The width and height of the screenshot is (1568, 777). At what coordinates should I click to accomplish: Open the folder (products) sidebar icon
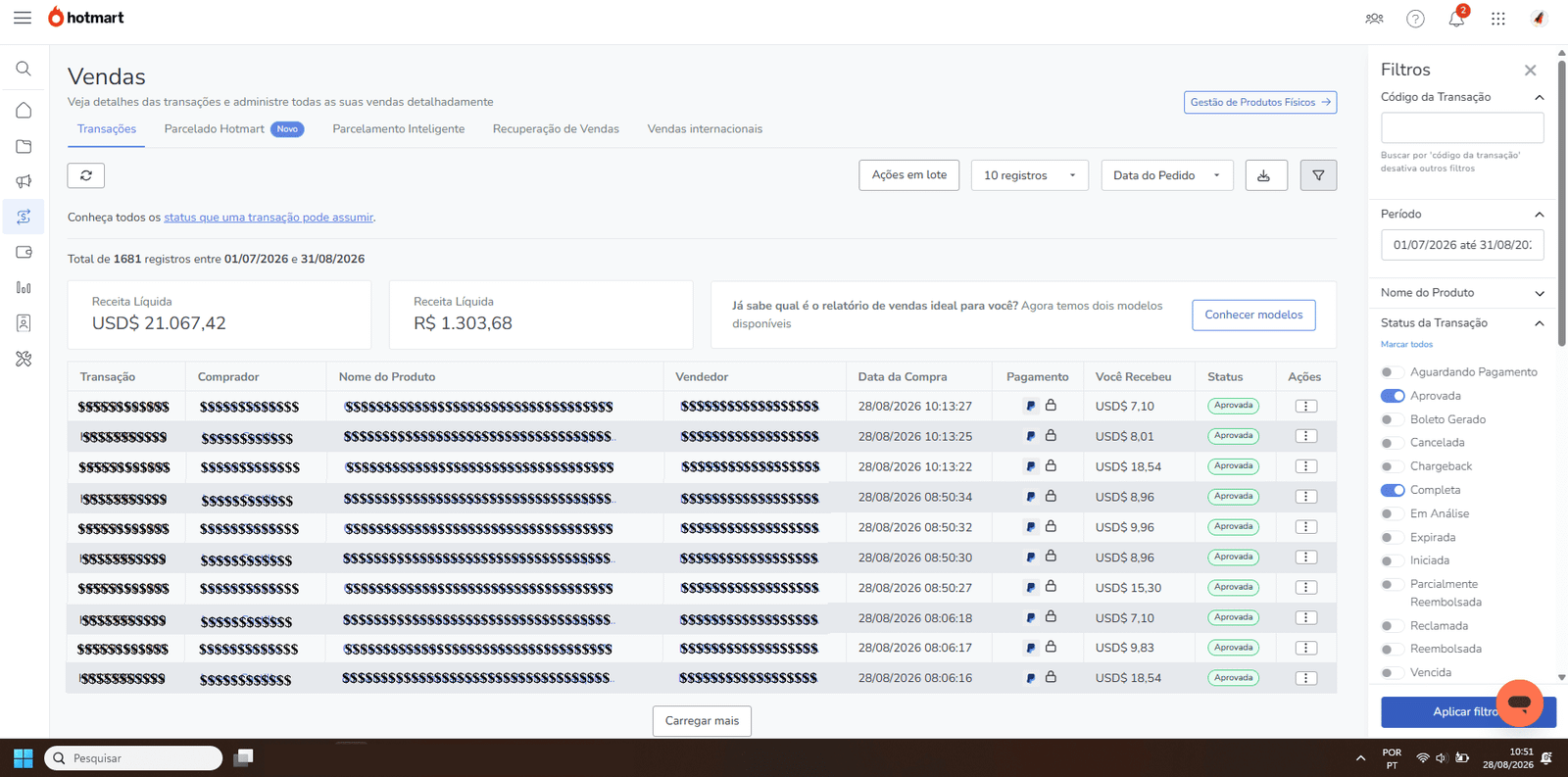pyautogui.click(x=24, y=146)
